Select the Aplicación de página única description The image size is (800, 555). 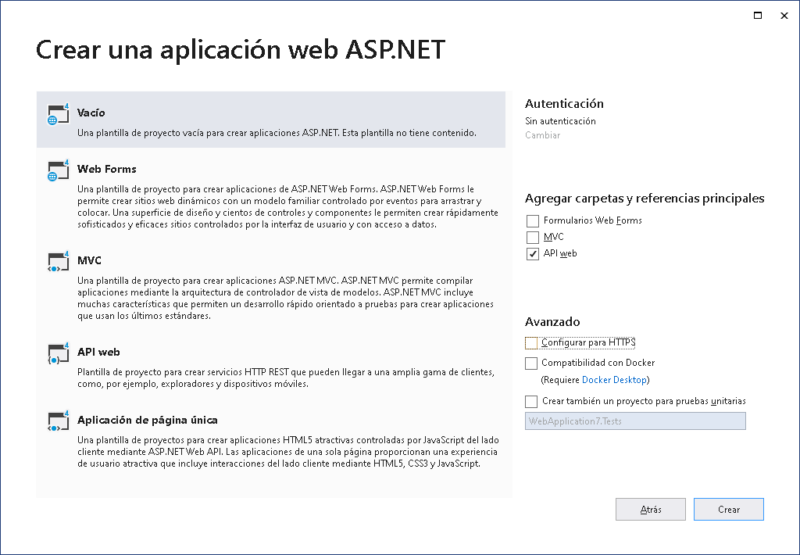click(288, 452)
